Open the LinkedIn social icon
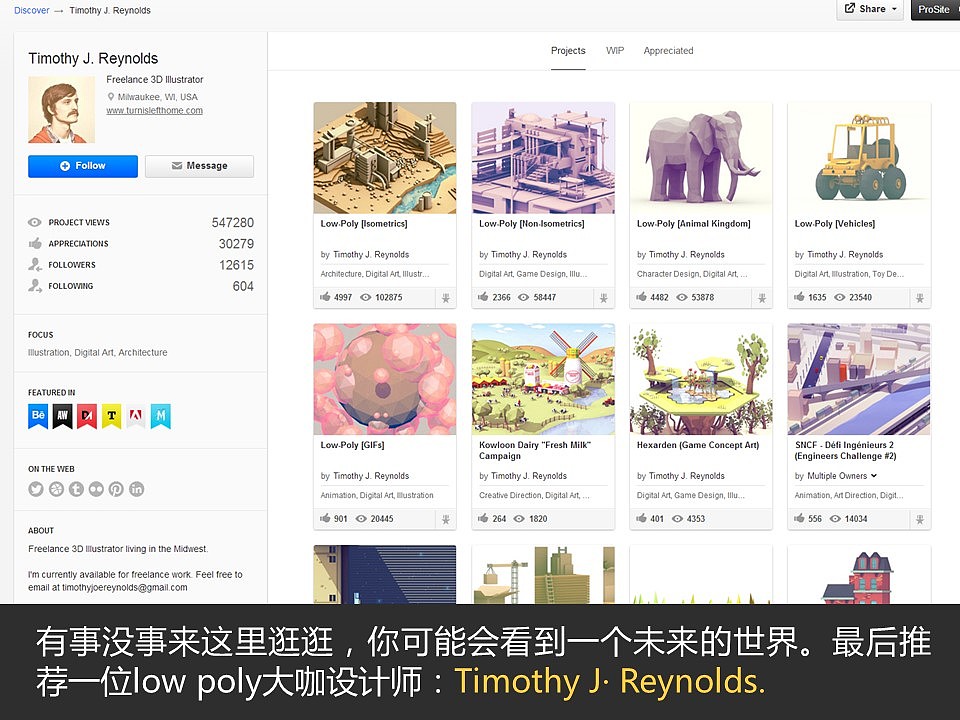The image size is (960, 720). click(136, 489)
